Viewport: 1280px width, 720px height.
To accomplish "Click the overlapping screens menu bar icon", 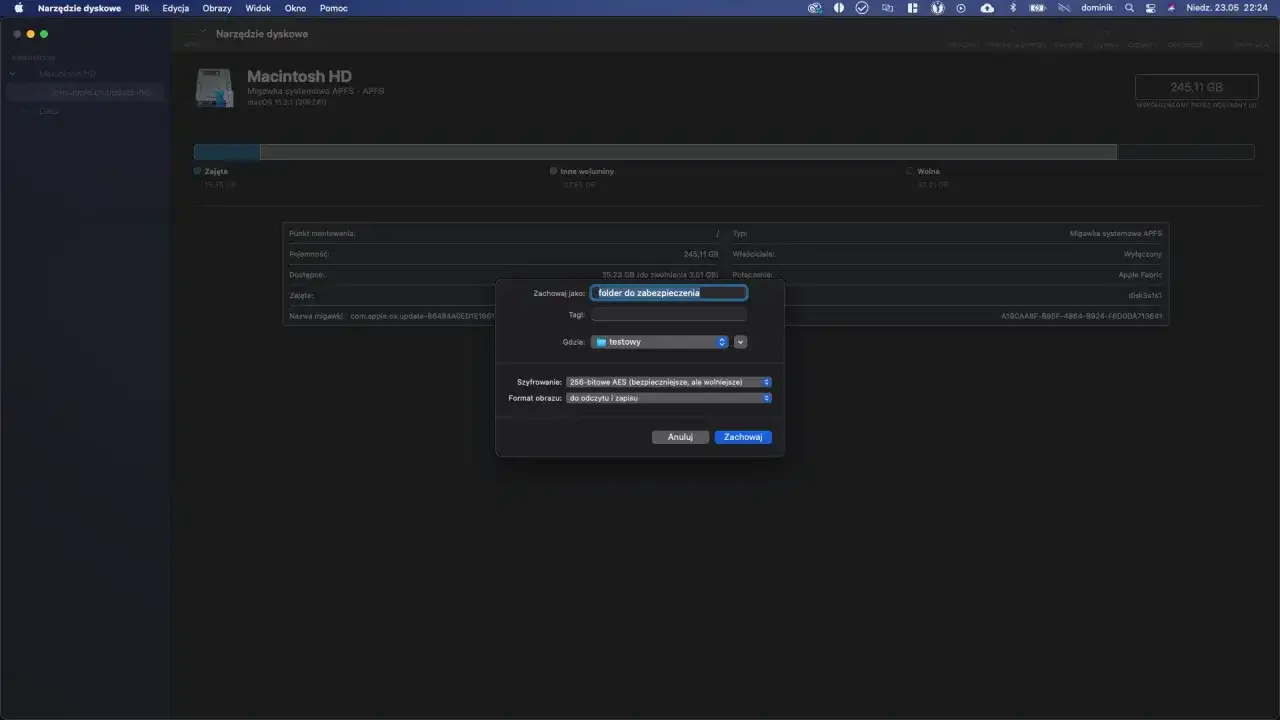I will pos(887,8).
